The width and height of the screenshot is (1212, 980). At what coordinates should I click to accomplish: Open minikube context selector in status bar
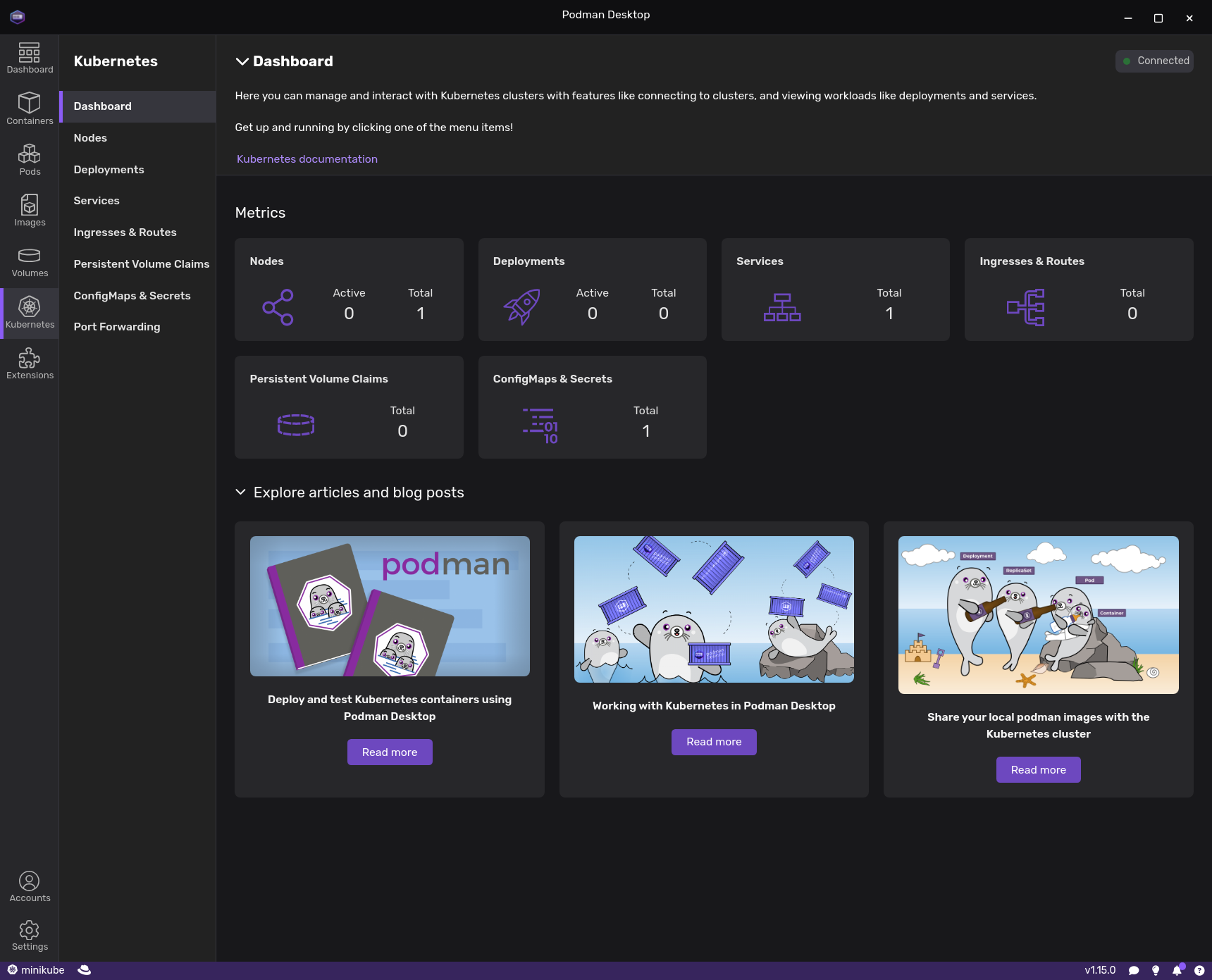point(36,970)
